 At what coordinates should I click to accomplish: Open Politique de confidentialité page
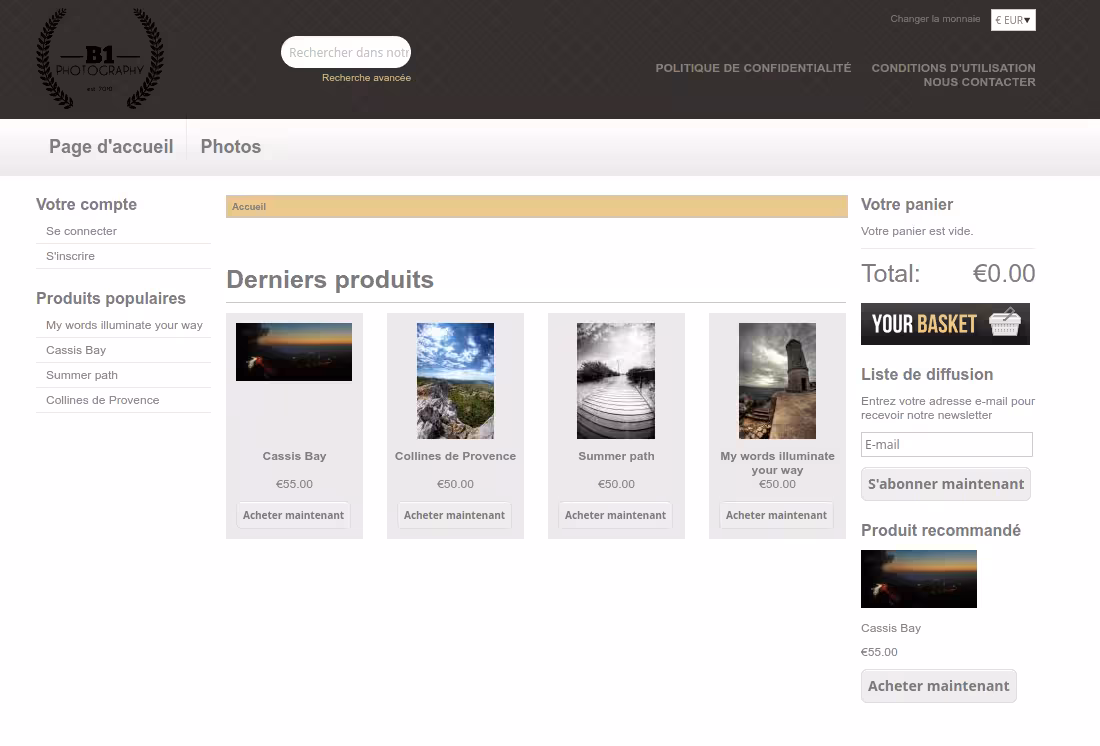[x=753, y=68]
